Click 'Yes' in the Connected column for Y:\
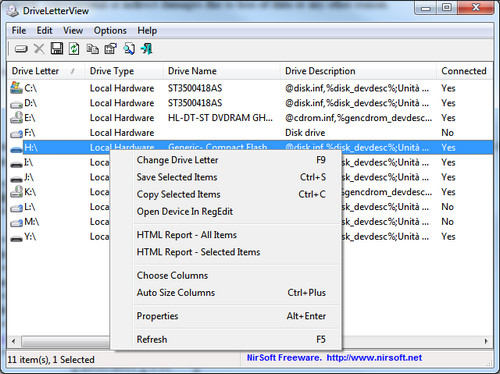The width and height of the screenshot is (500, 374). click(x=448, y=237)
